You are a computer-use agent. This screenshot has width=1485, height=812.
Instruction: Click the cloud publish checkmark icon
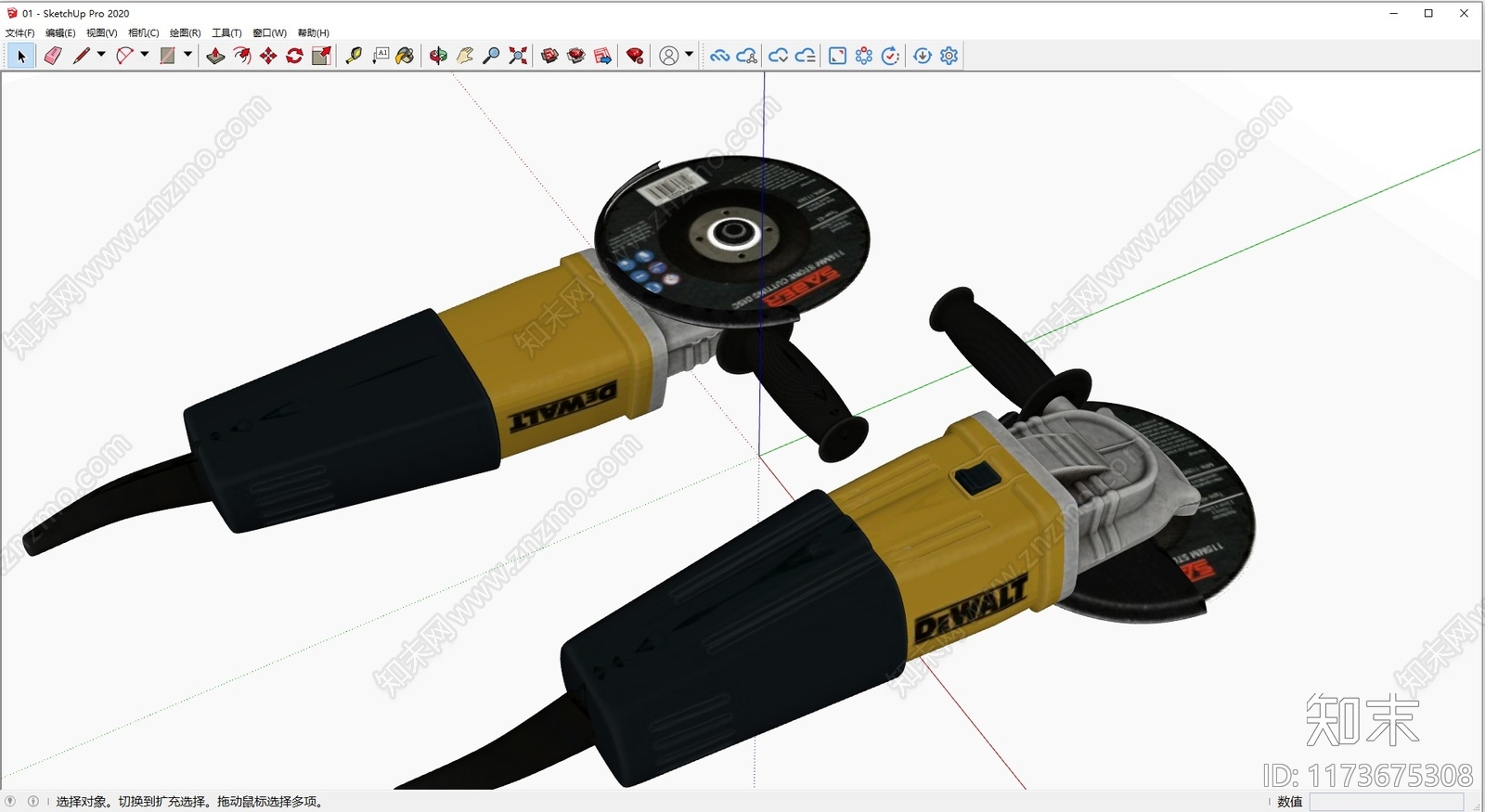778,57
